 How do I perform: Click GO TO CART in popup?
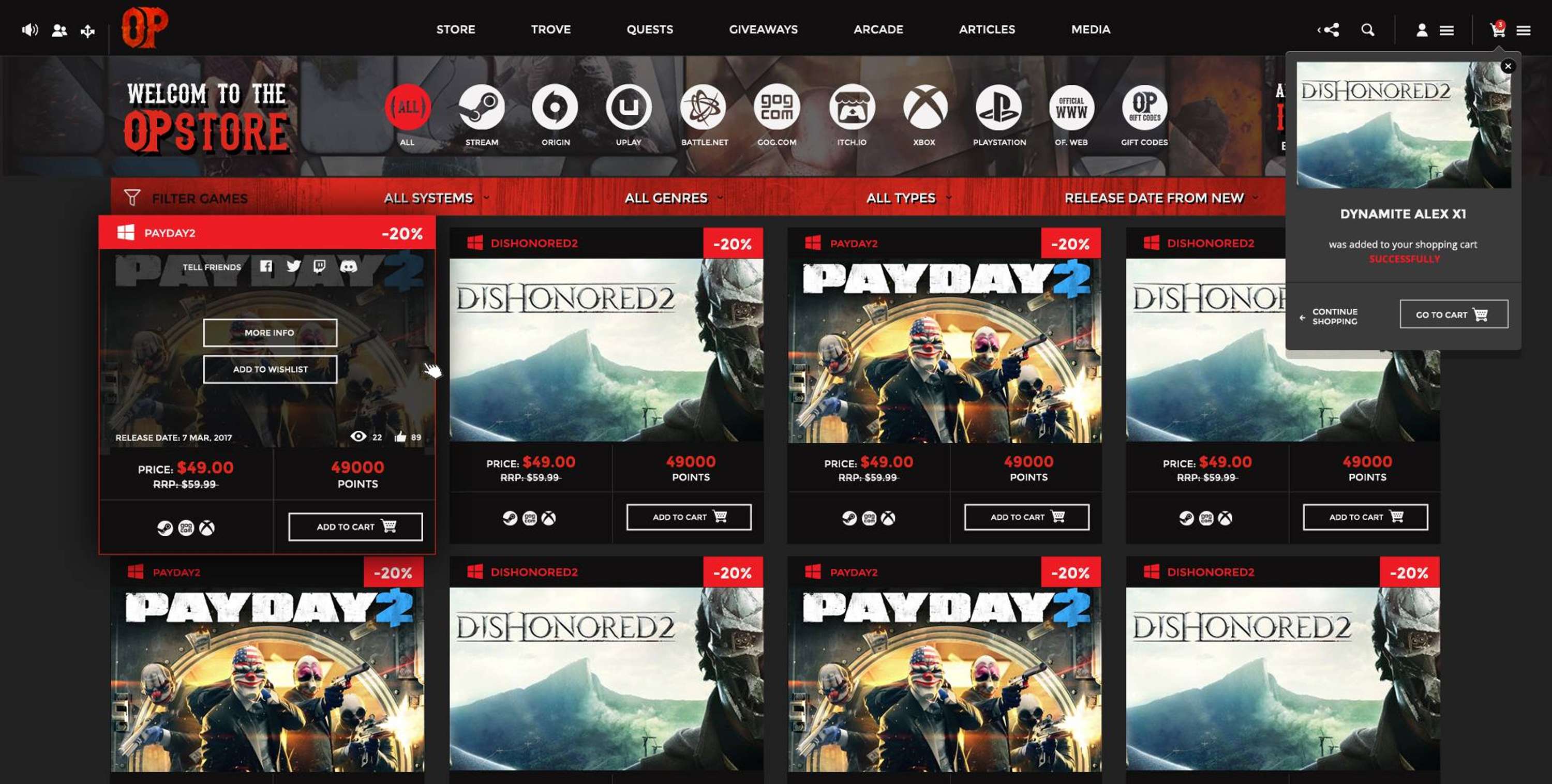click(1454, 314)
